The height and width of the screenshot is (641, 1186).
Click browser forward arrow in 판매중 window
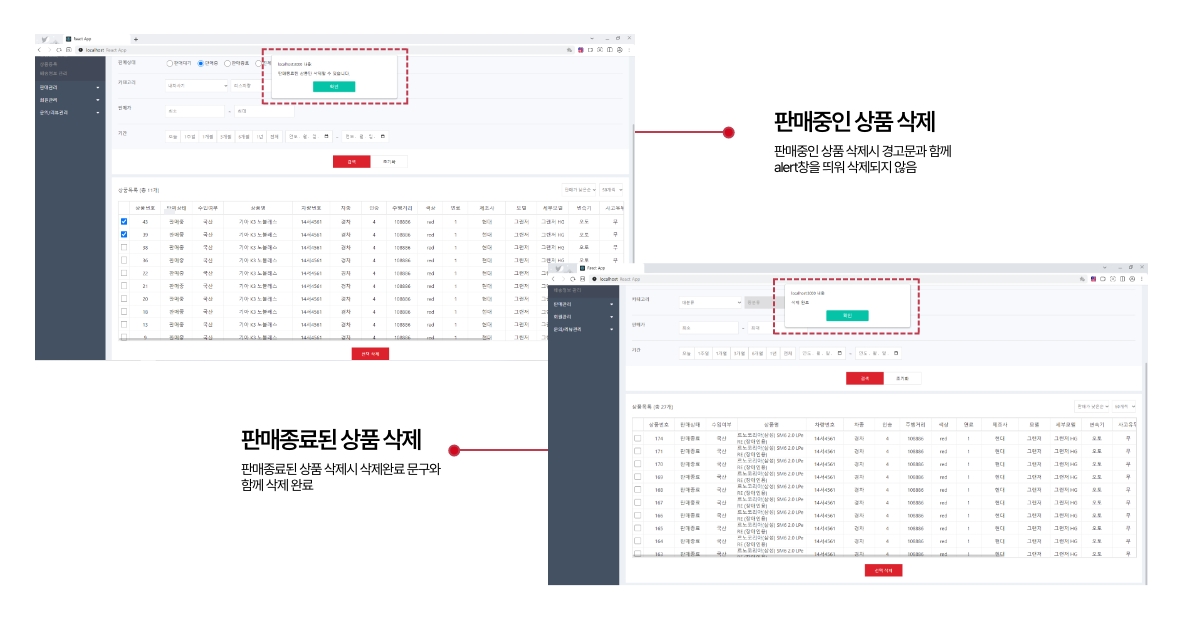49,50
